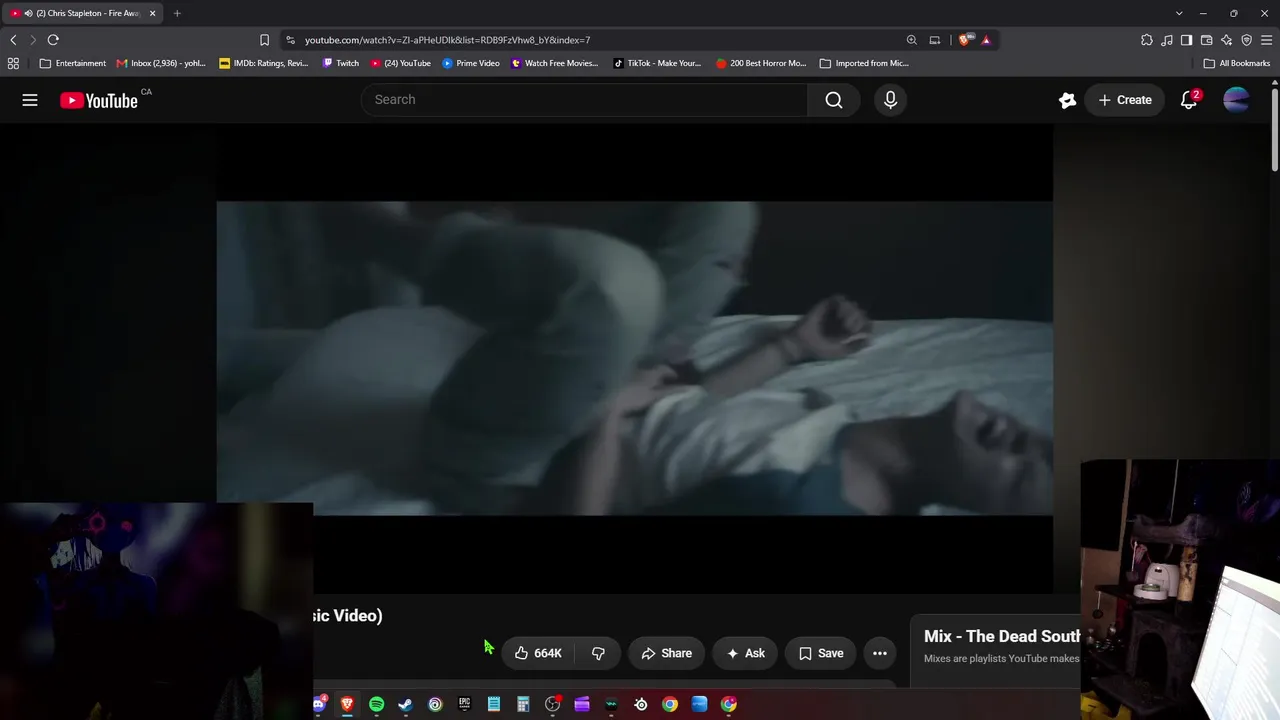Open the Entertainment bookmarks folder
The width and height of the screenshot is (1280, 720).
click(72, 63)
